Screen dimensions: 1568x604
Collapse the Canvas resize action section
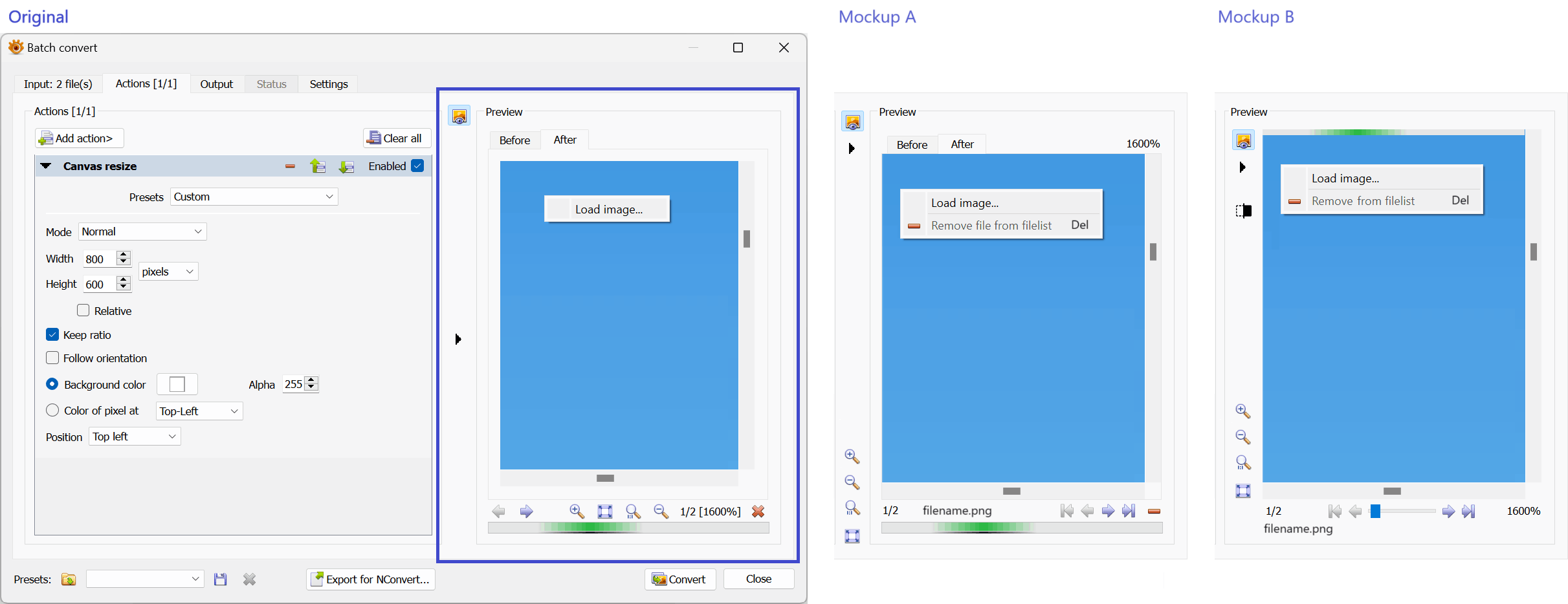46,166
